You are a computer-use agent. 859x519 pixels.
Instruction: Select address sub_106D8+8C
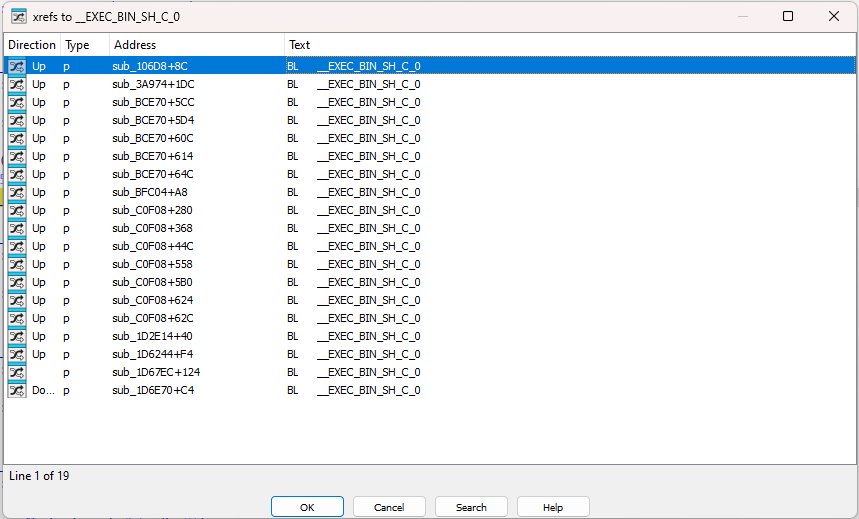click(150, 66)
